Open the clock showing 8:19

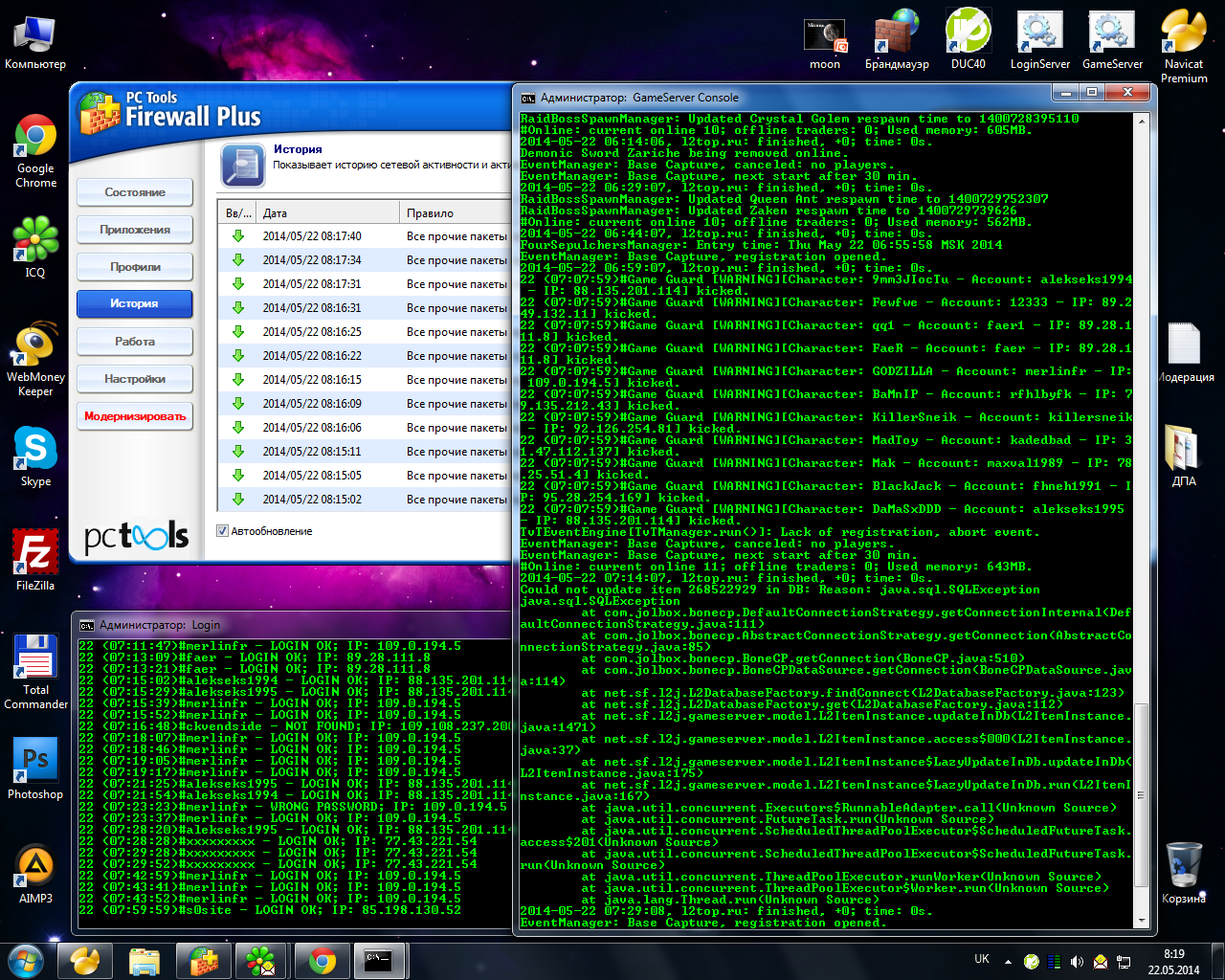[1173, 962]
